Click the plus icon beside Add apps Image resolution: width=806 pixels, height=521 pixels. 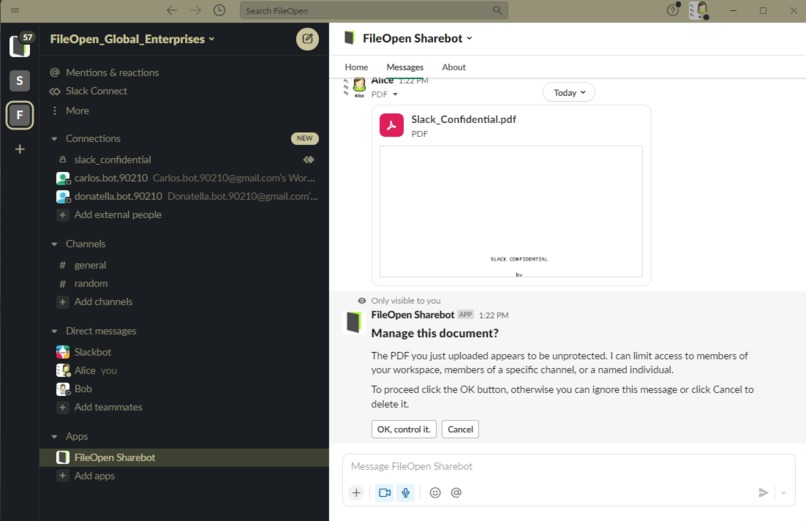pyautogui.click(x=62, y=476)
